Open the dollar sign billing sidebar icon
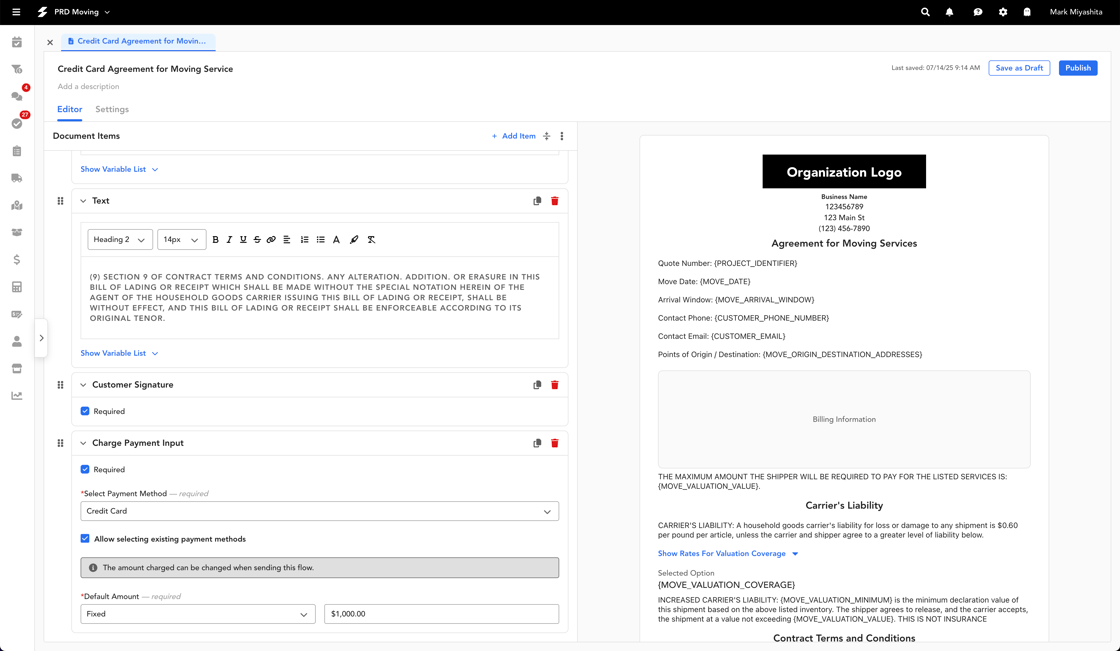This screenshot has height=651, width=1120. [17, 259]
